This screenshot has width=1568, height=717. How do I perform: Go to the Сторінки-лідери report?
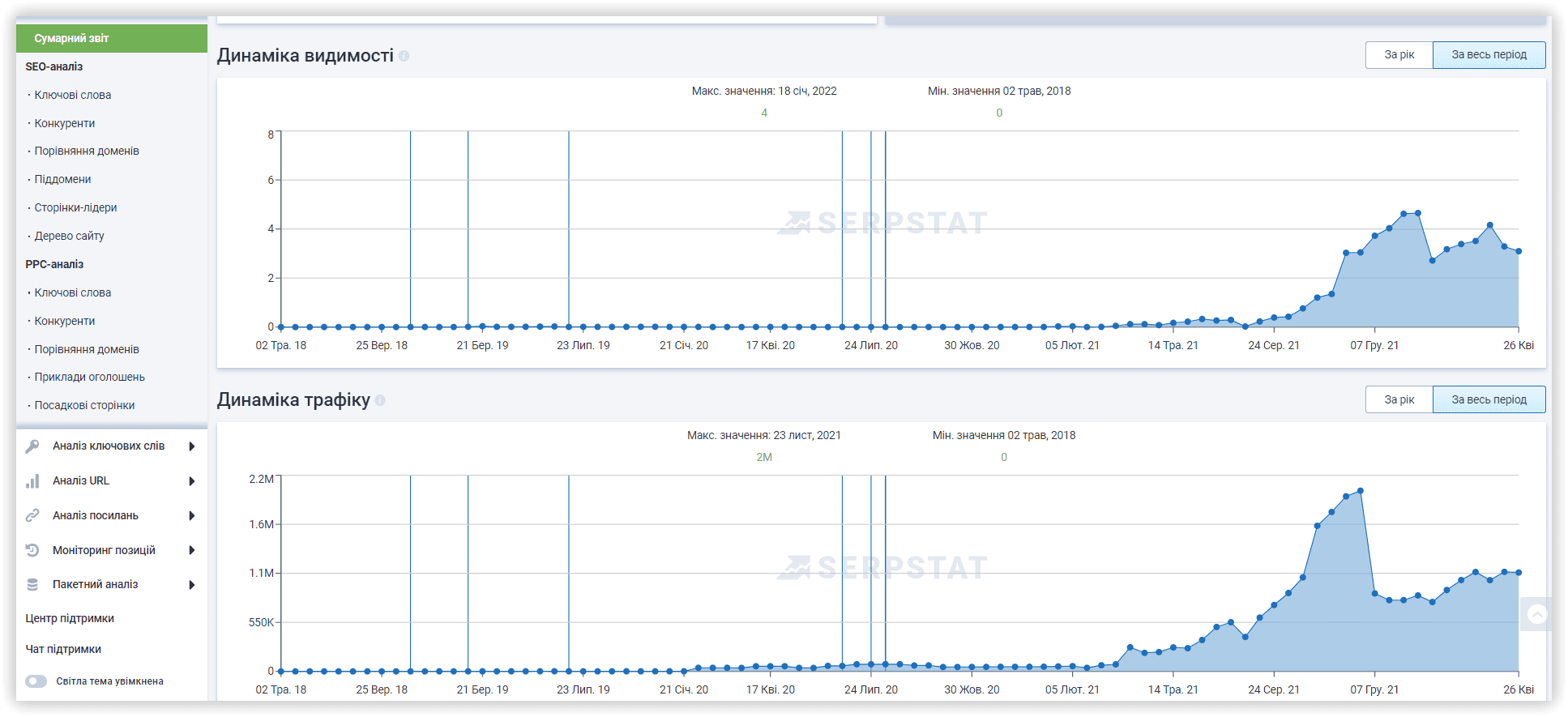[x=75, y=207]
